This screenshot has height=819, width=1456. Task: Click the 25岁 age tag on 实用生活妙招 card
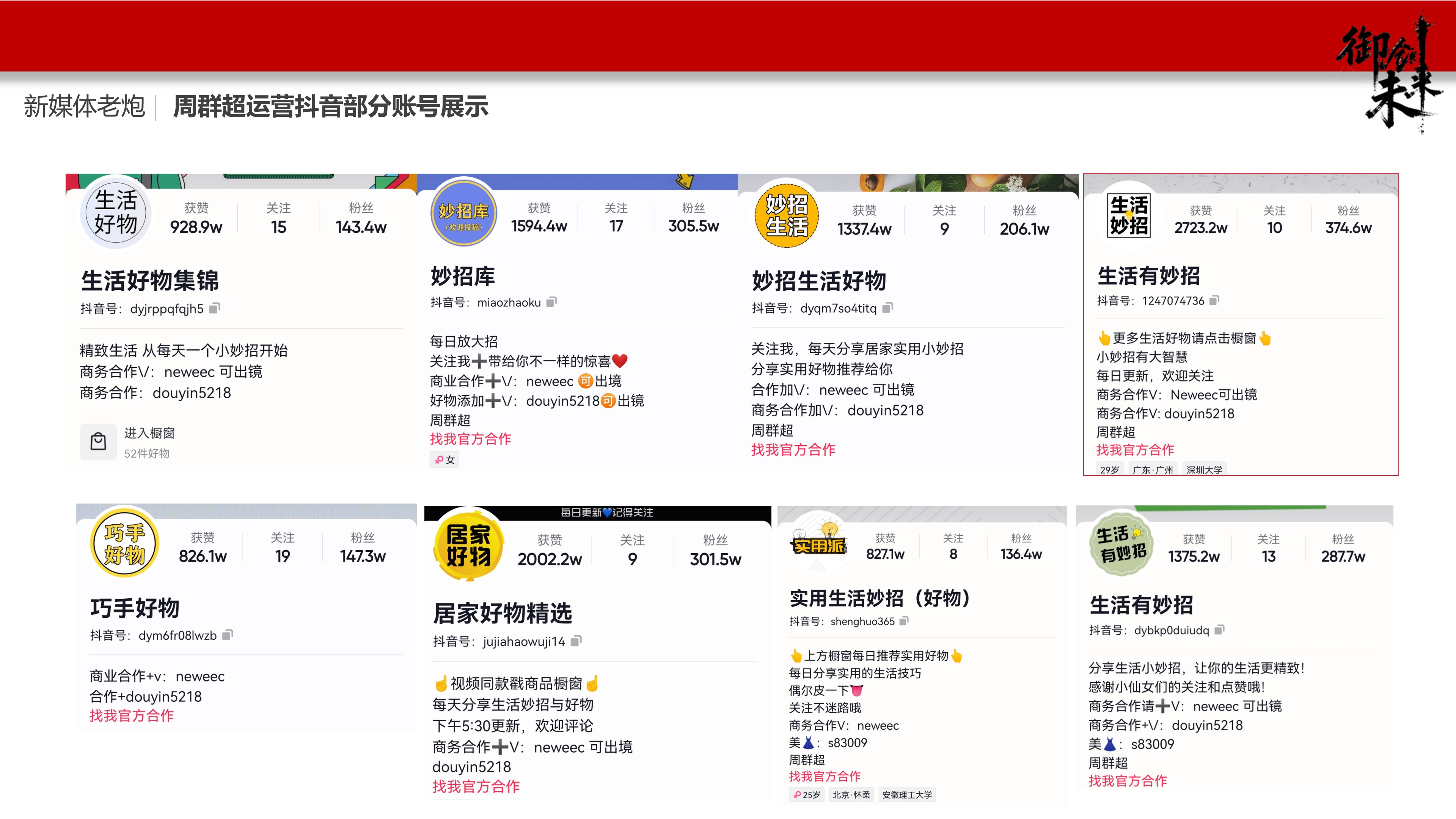pyautogui.click(x=807, y=795)
